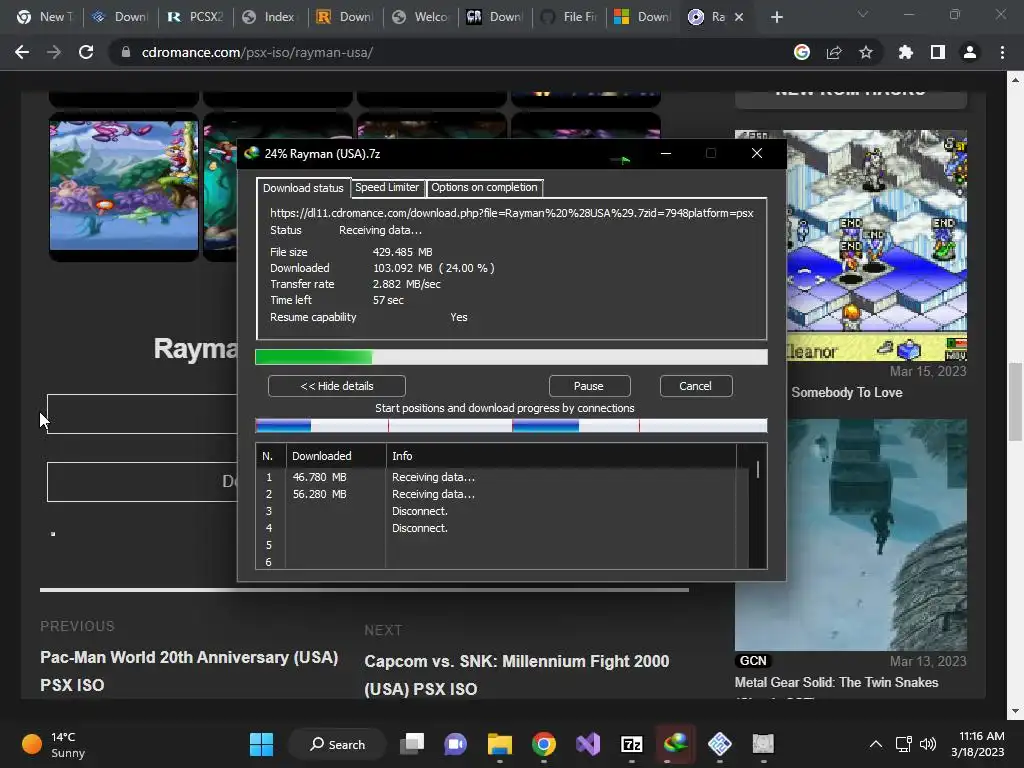Cancel the Rayman download
This screenshot has height=768, width=1024.
pos(695,386)
